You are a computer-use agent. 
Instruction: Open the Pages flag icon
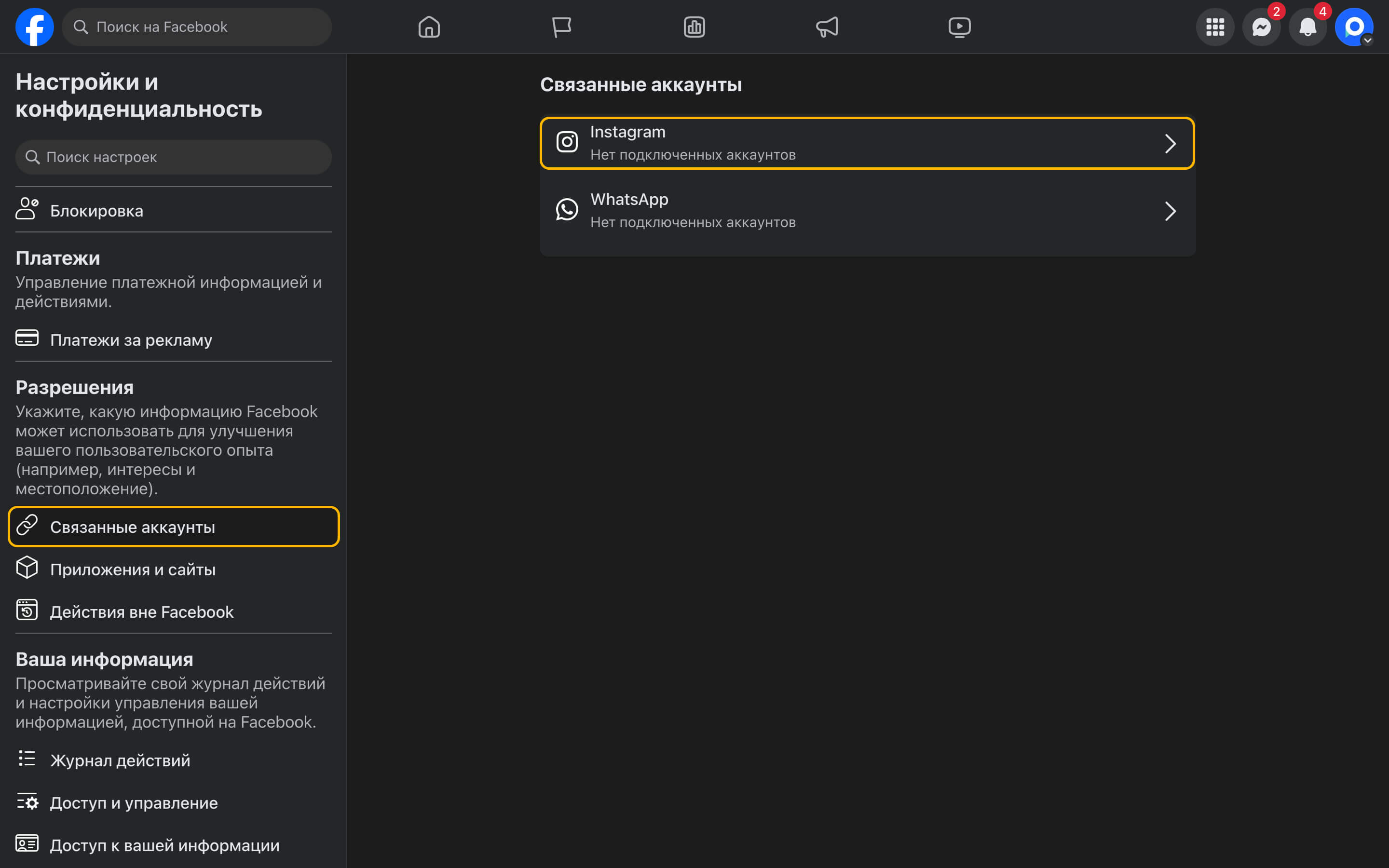tap(561, 27)
